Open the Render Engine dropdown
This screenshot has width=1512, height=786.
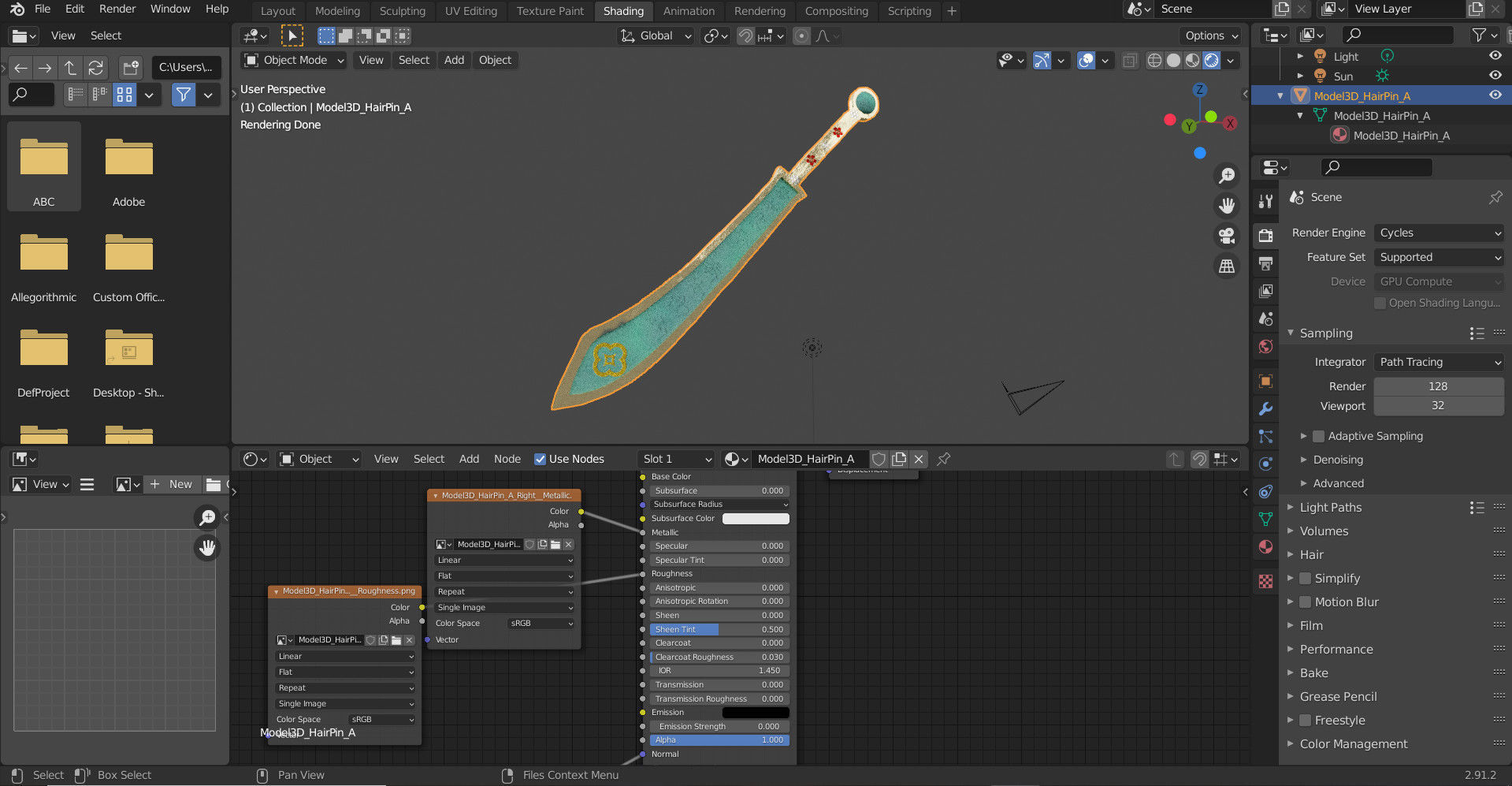tap(1439, 233)
